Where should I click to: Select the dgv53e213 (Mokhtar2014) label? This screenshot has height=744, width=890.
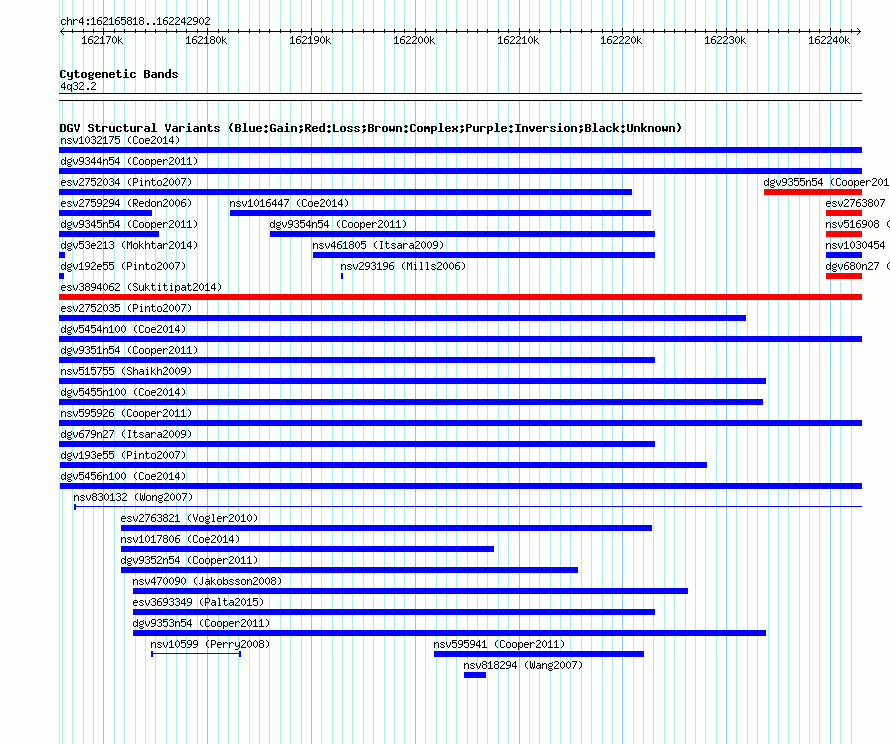click(129, 245)
